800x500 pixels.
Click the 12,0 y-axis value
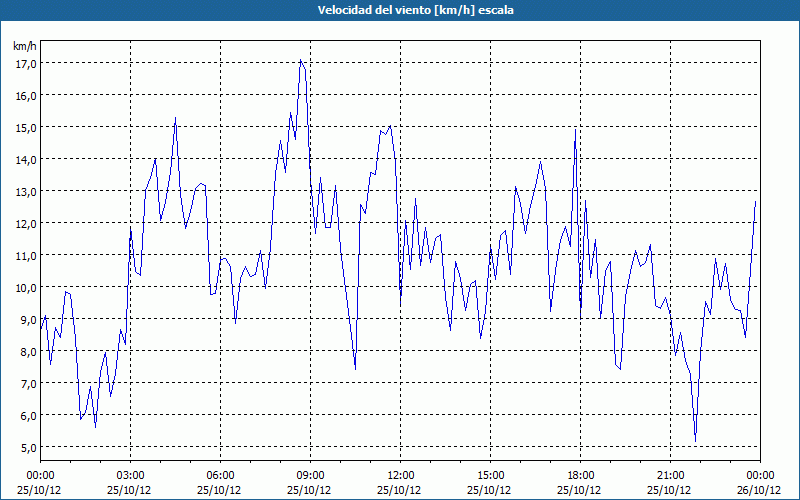[26, 223]
